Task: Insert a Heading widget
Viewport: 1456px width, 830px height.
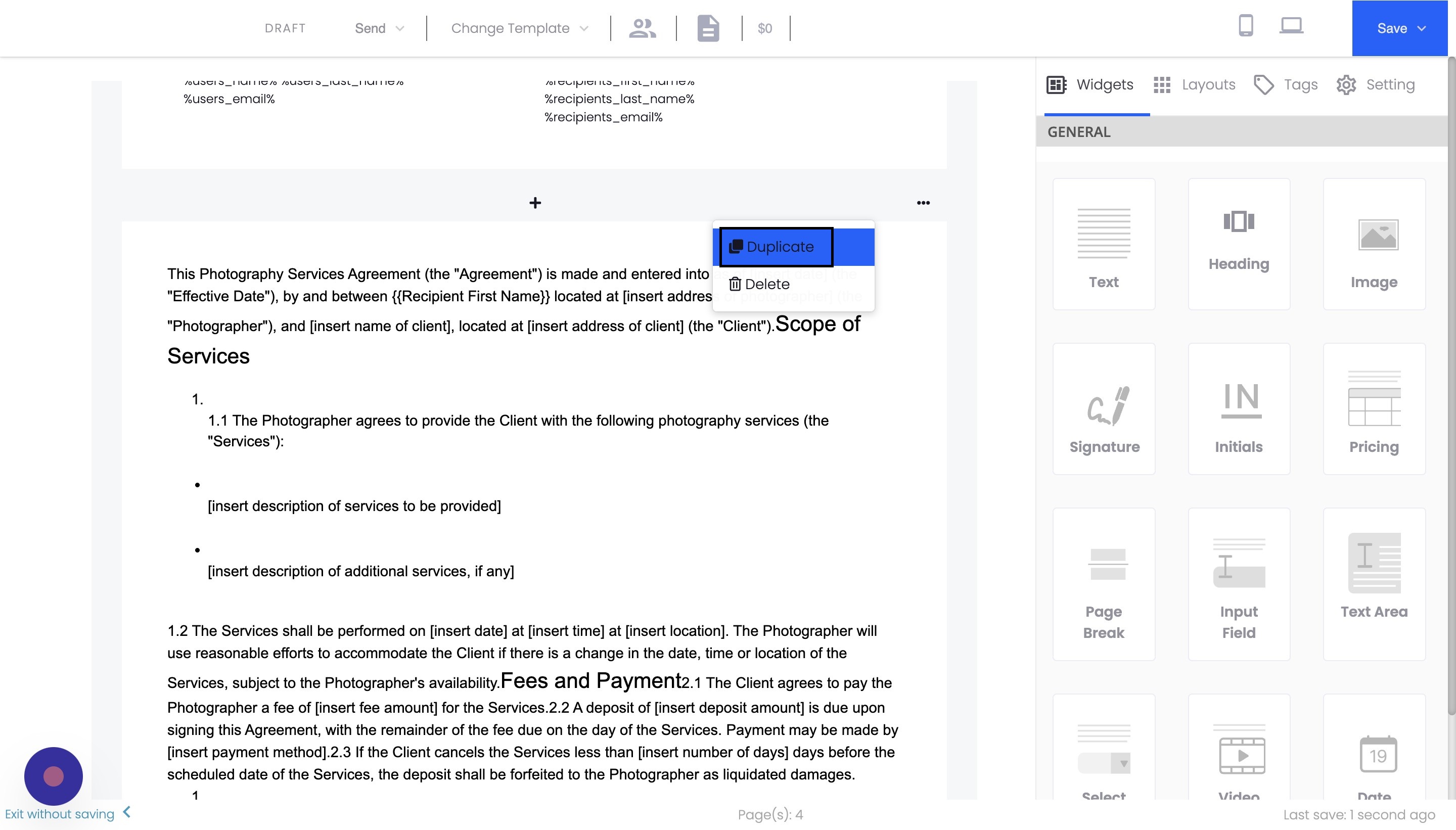Action: pyautogui.click(x=1238, y=244)
